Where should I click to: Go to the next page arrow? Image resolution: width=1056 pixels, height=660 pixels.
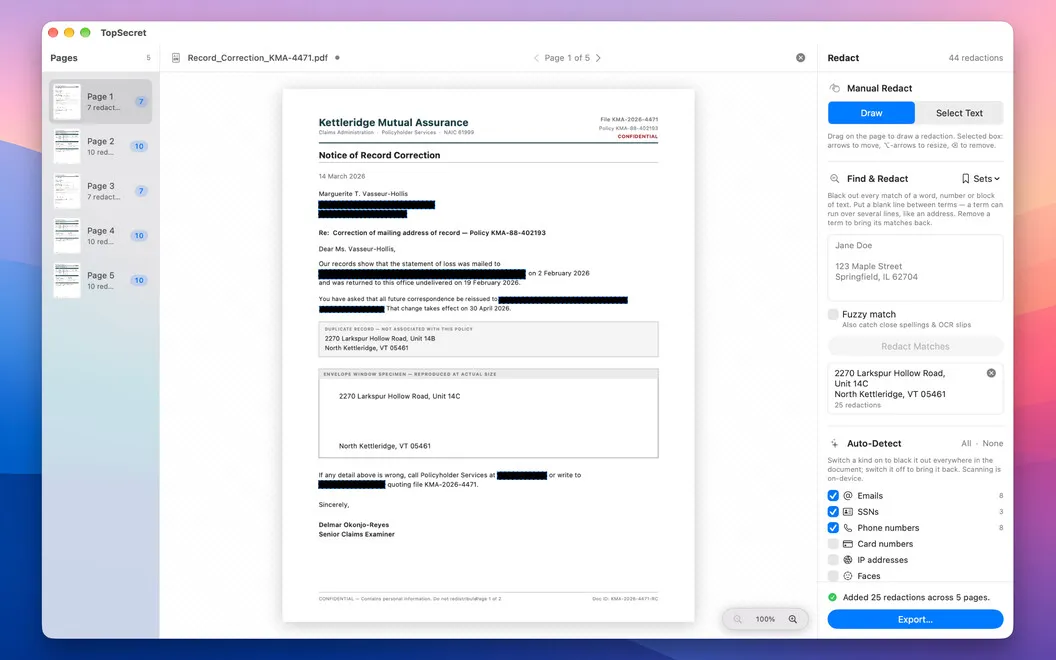(598, 58)
